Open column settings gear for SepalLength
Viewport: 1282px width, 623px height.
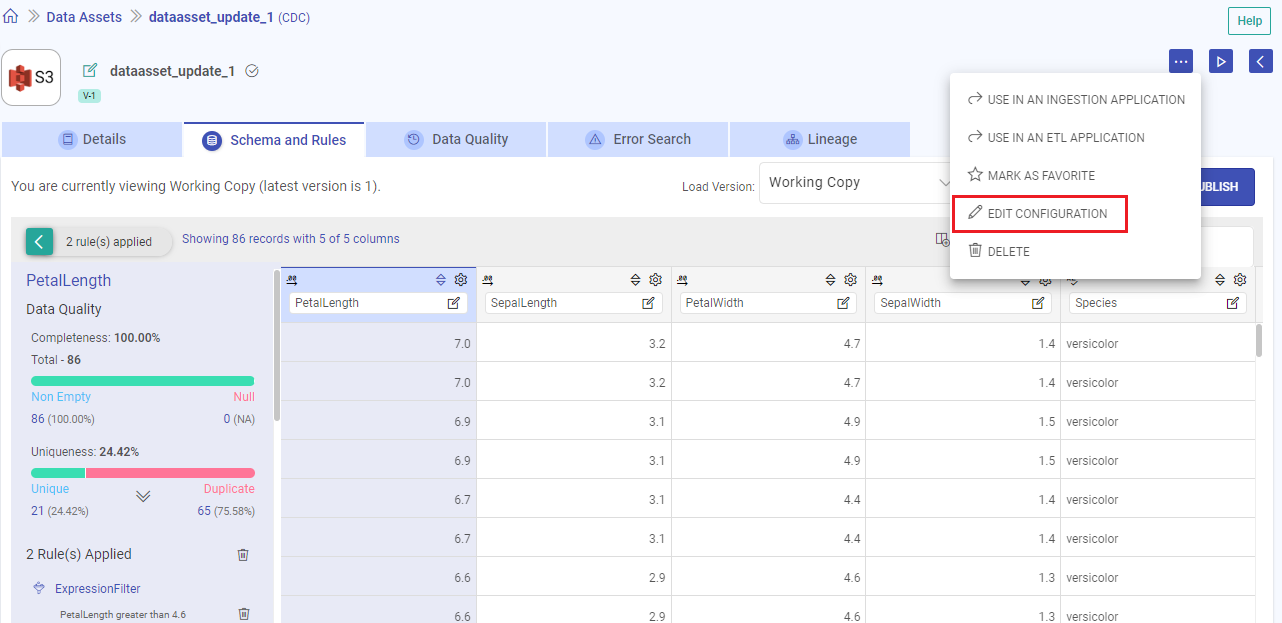[655, 280]
